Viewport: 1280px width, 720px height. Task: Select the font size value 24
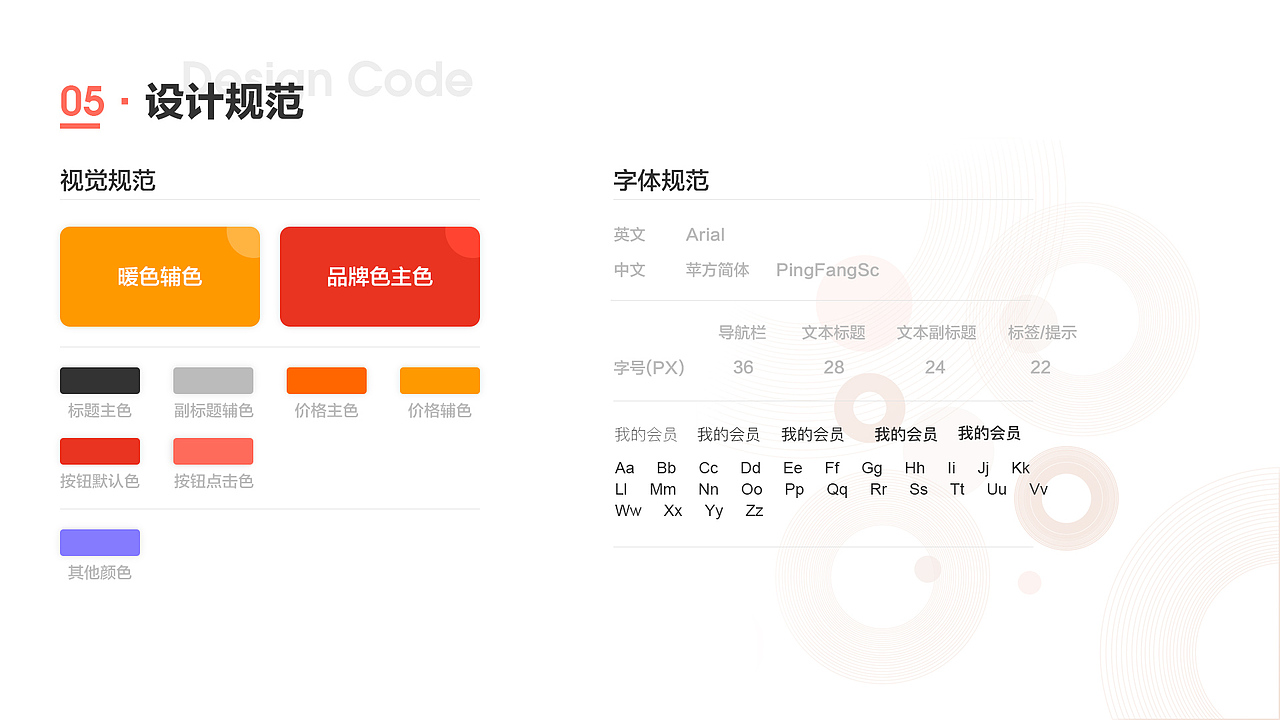(x=935, y=368)
